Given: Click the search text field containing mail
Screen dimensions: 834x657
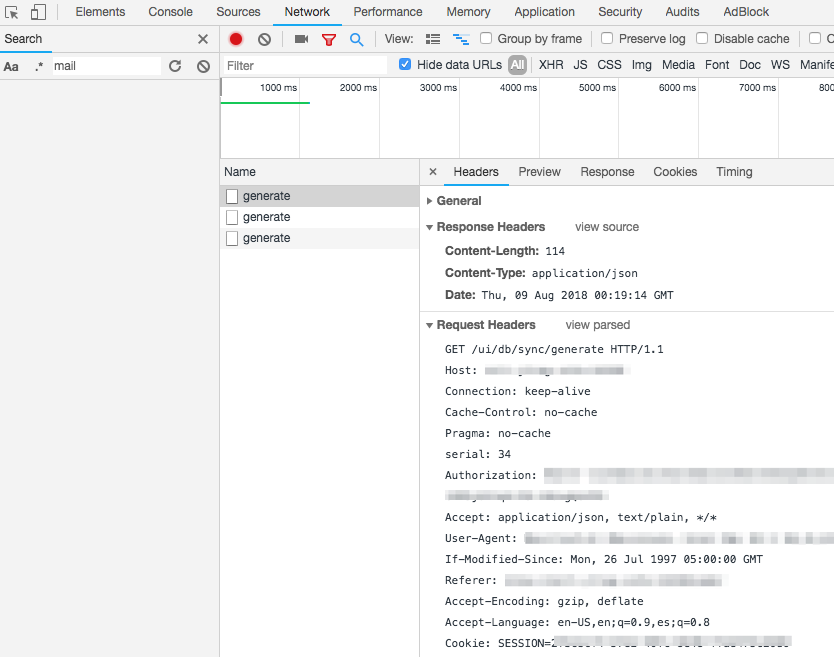Looking at the screenshot, I should point(106,66).
